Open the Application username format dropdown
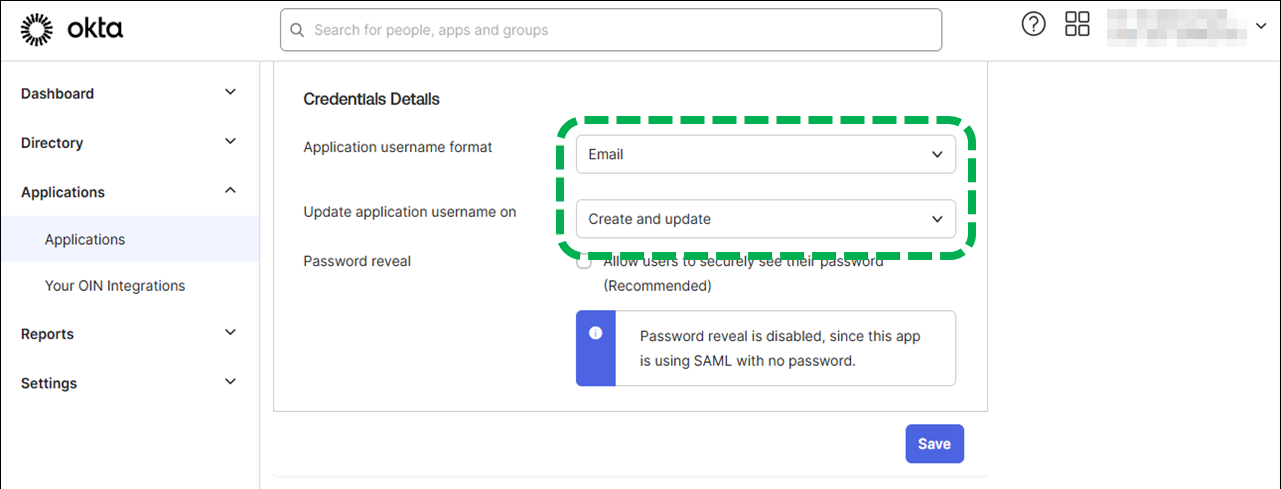Viewport: 1281px width, 489px height. (766, 154)
